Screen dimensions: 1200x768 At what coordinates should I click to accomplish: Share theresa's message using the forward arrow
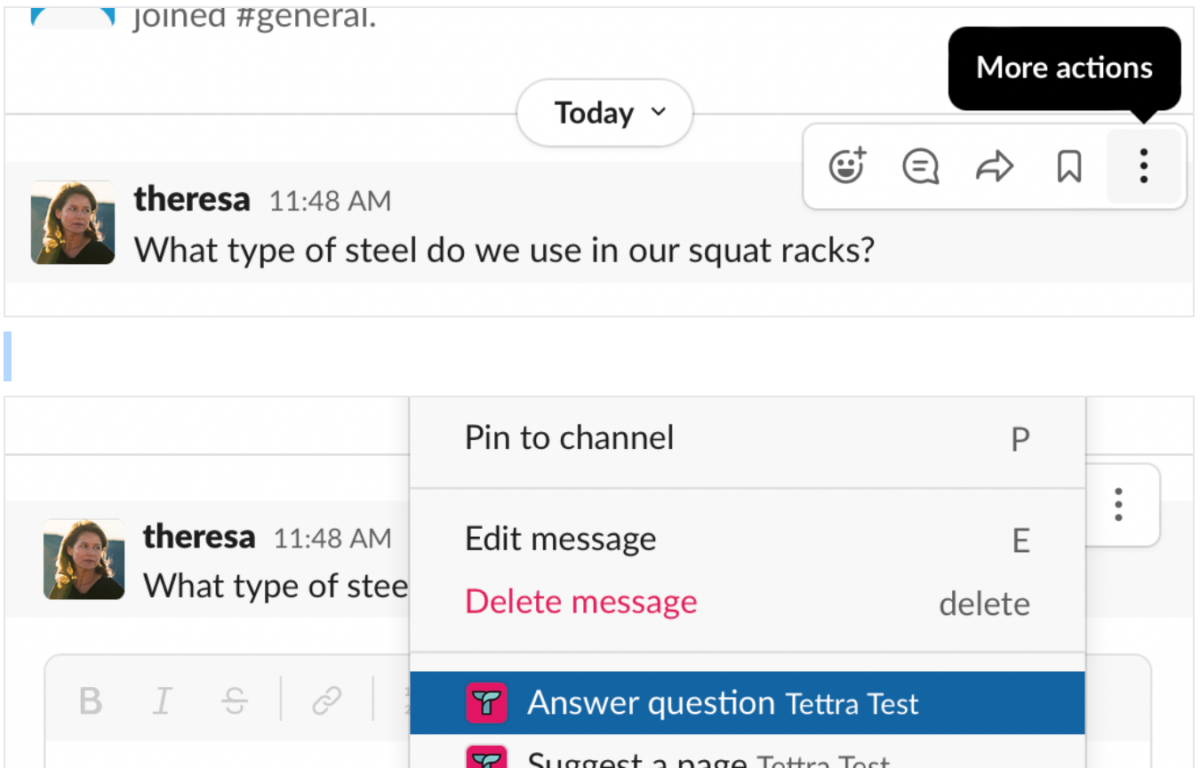(994, 167)
